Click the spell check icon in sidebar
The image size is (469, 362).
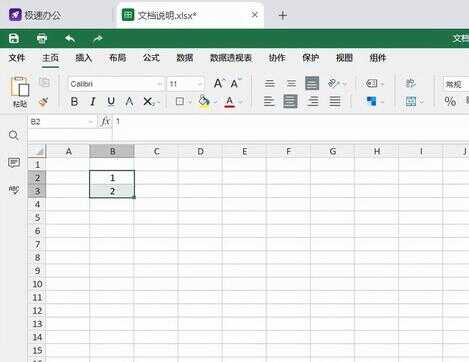point(14,190)
